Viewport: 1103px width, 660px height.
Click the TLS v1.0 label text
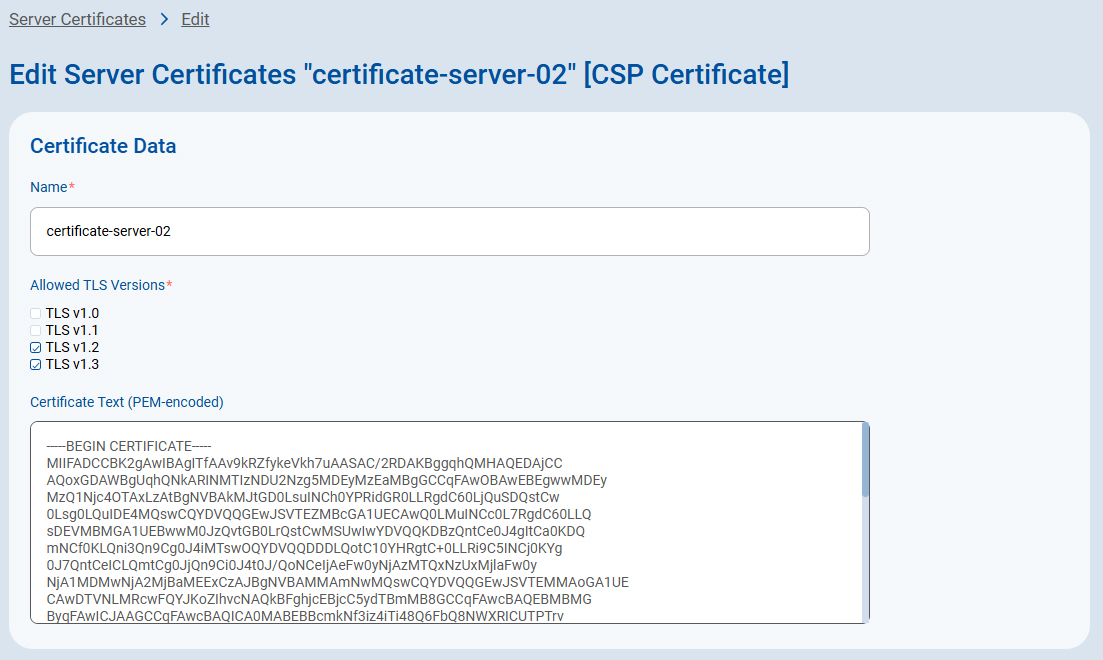72,313
